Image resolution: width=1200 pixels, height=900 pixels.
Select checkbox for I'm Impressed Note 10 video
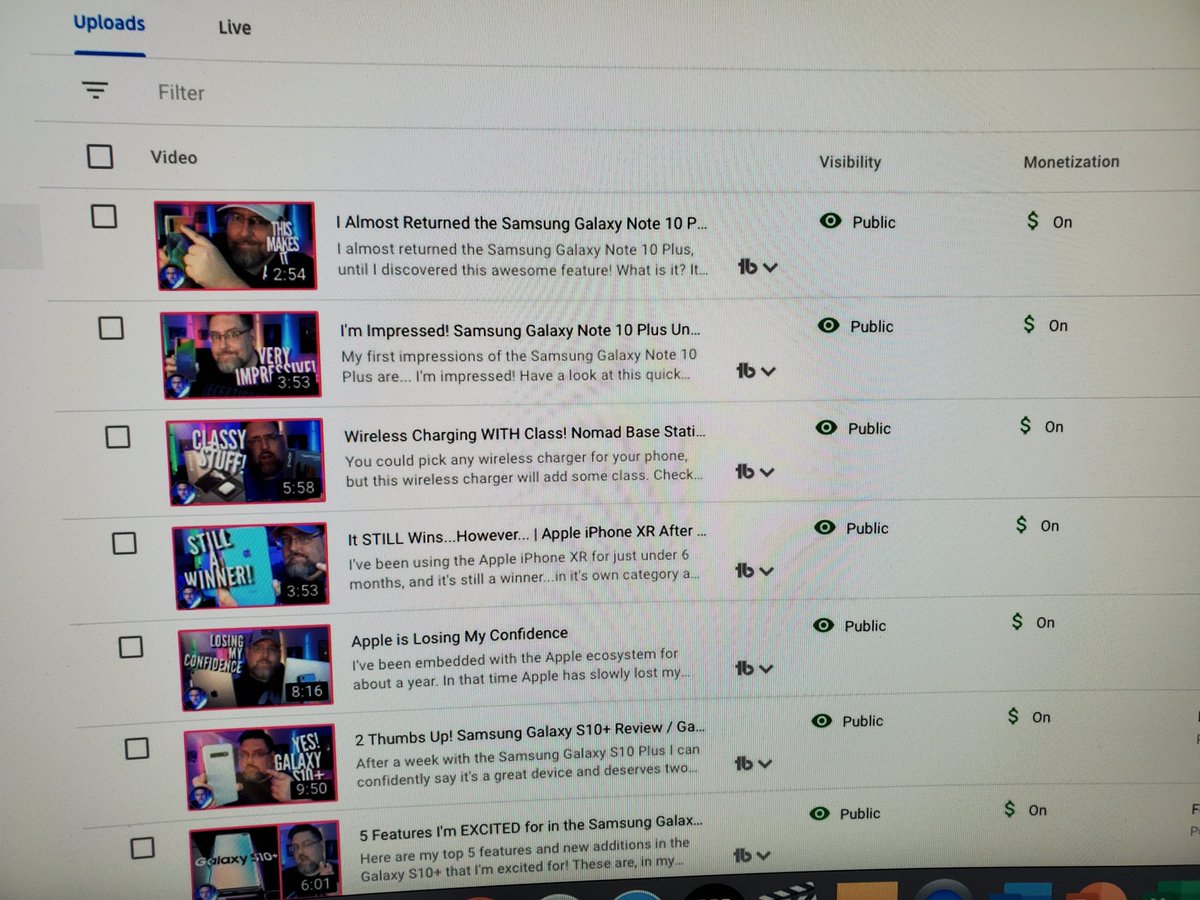[x=111, y=328]
